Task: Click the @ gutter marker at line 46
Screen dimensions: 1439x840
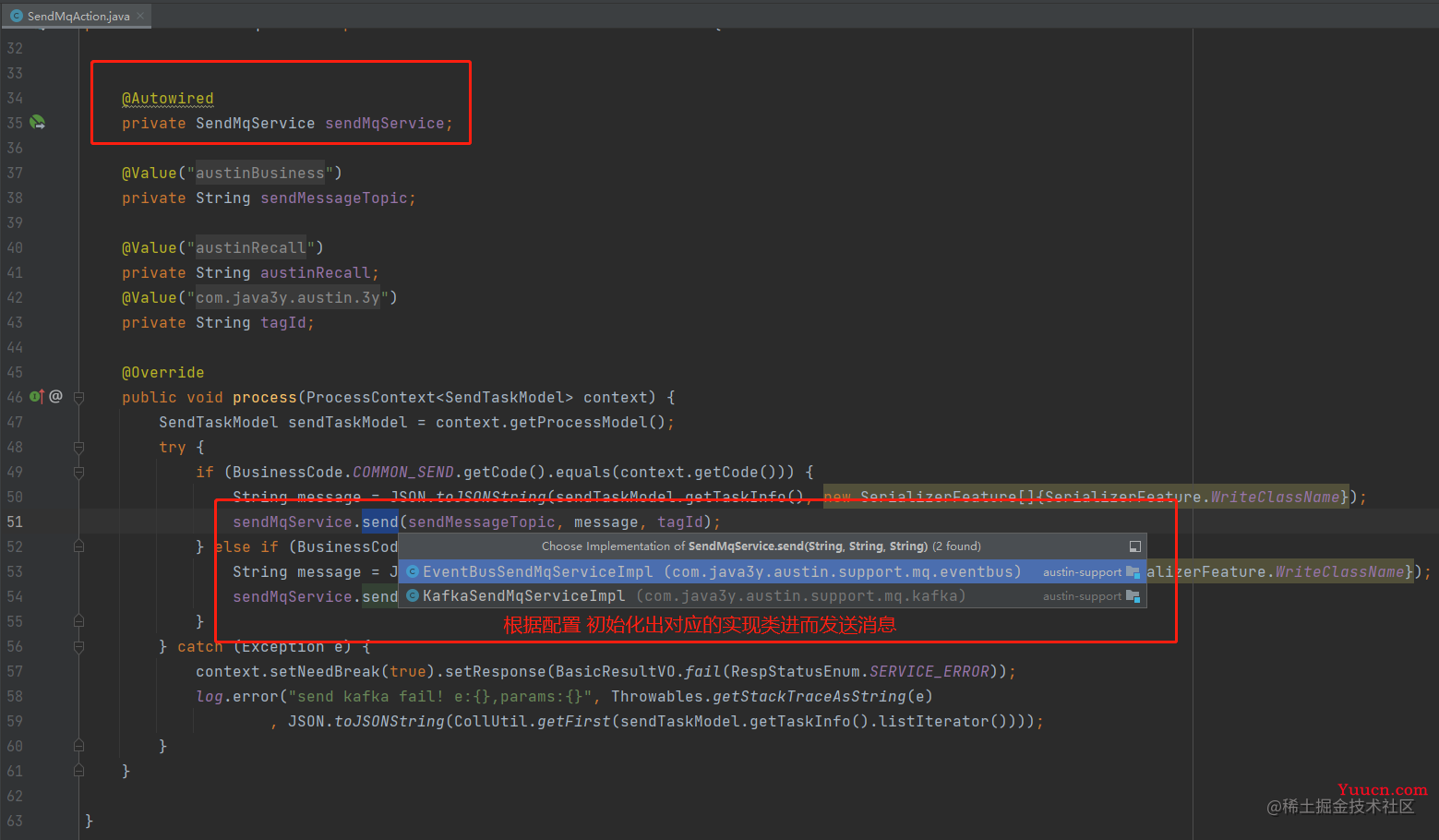Action: (56, 396)
